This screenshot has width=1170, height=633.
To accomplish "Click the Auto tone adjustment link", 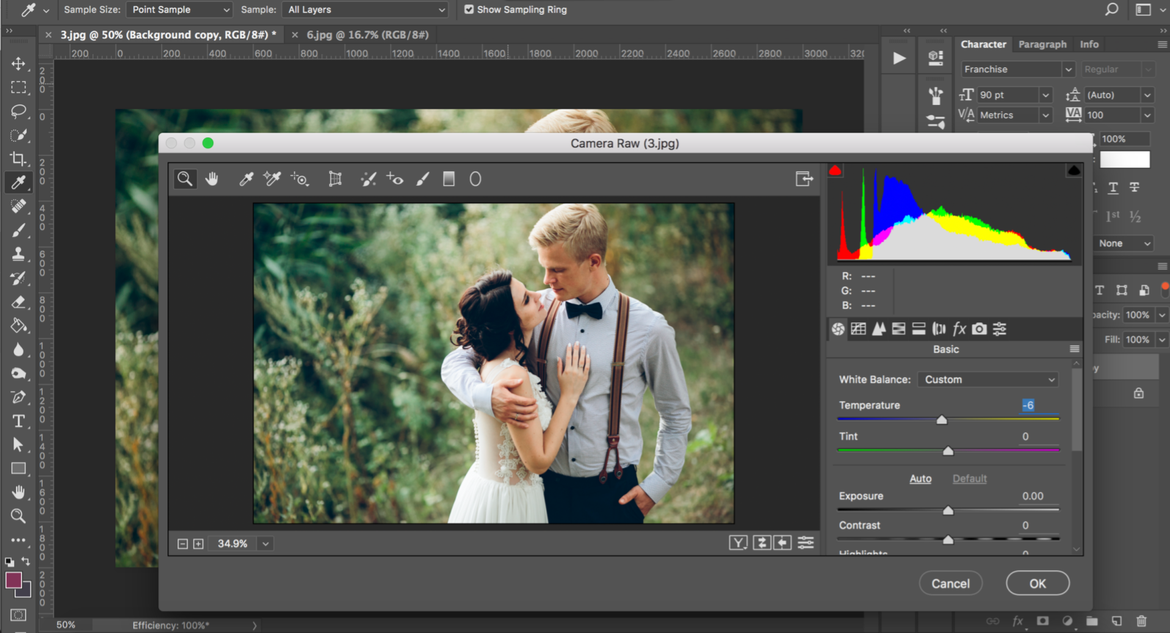I will (x=920, y=479).
